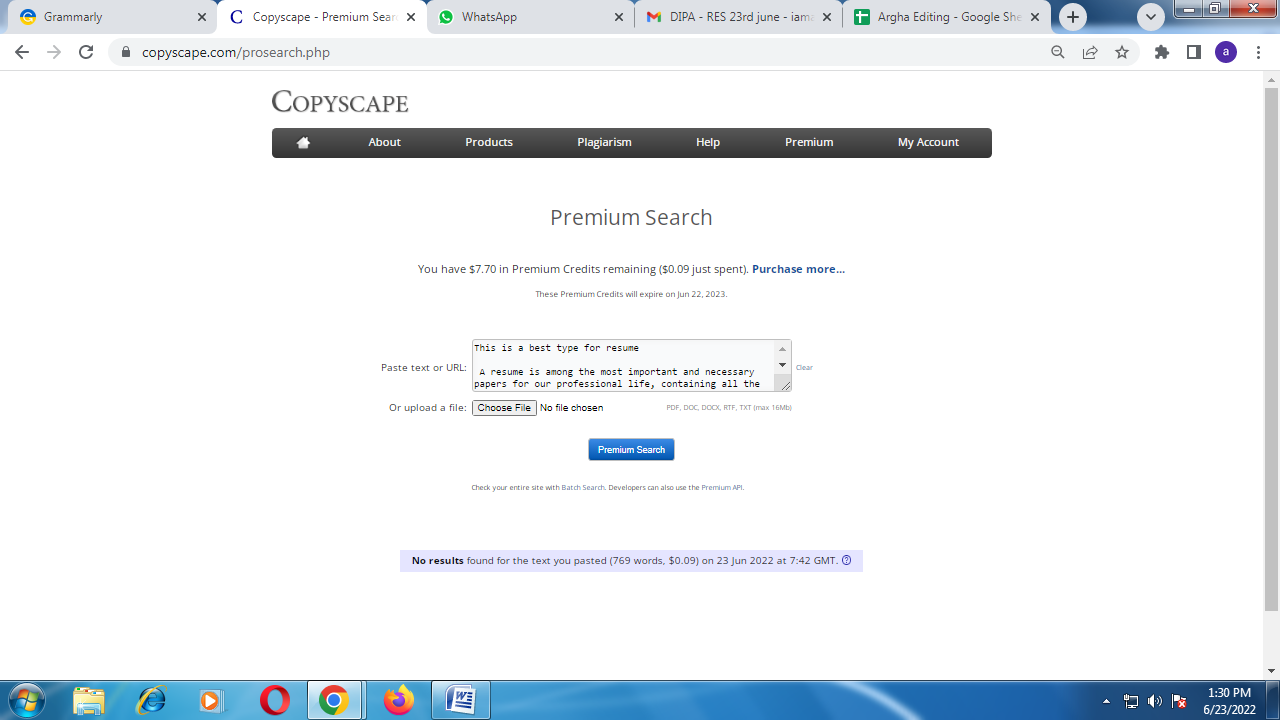Show hidden system tray icons

click(x=1106, y=701)
